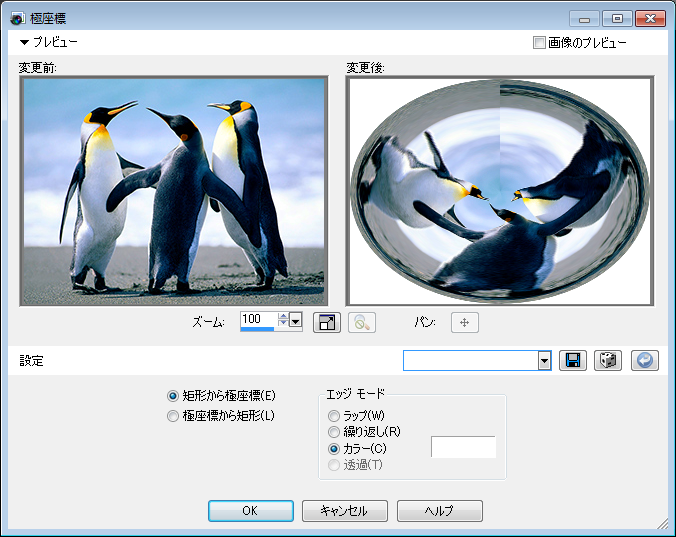Screen dimensions: 676x537
Task: Choose ラップ(W) edge mode
Action: tap(357, 416)
